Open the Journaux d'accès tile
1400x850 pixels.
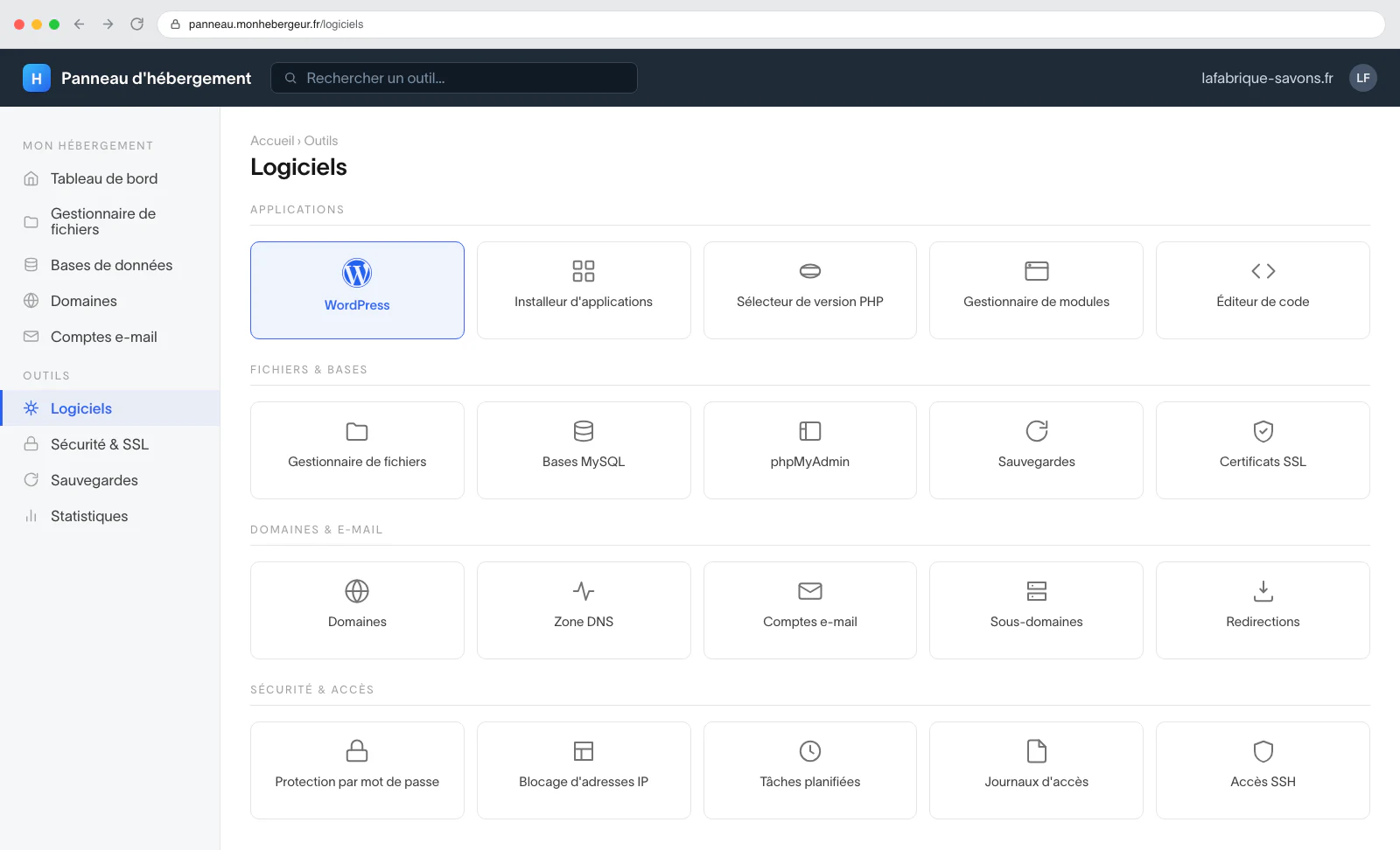1036,770
